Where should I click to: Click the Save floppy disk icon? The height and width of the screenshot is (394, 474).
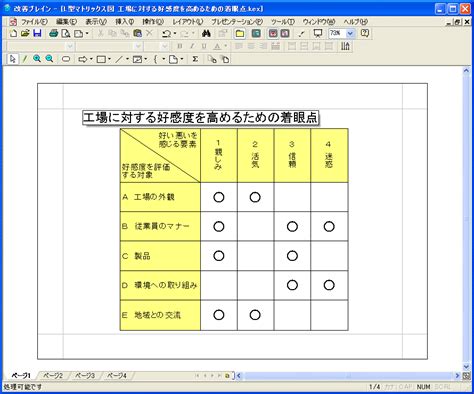tap(37, 33)
